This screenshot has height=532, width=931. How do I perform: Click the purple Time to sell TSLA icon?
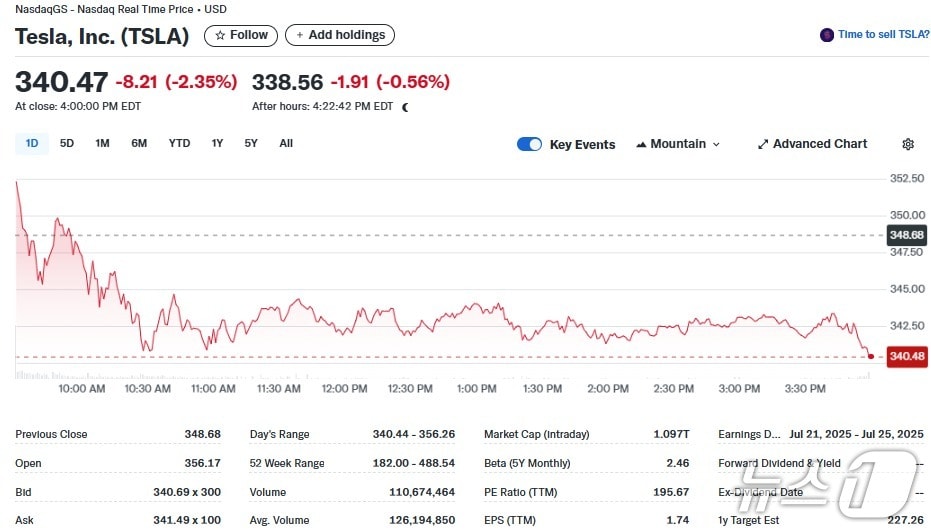coord(826,35)
